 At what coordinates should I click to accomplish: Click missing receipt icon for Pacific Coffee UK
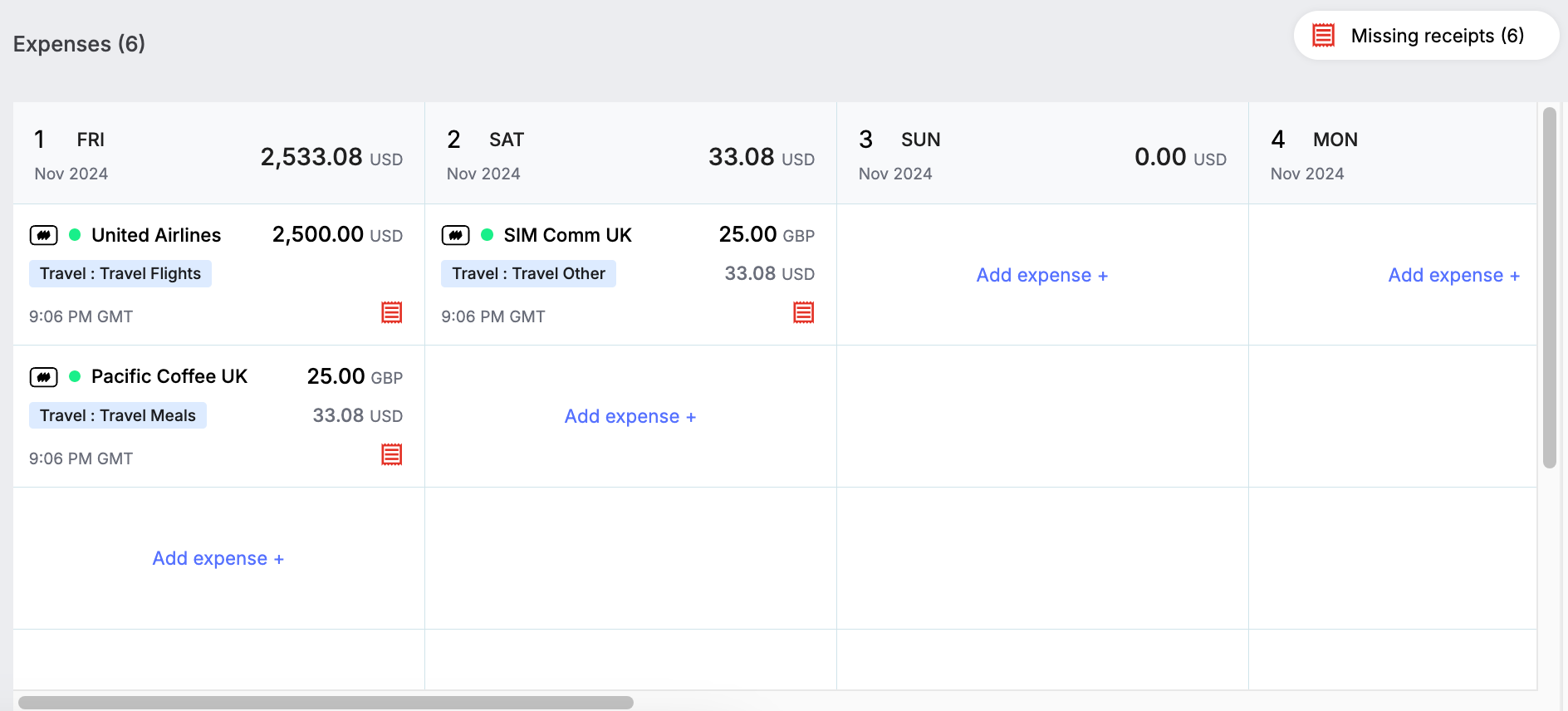(392, 454)
